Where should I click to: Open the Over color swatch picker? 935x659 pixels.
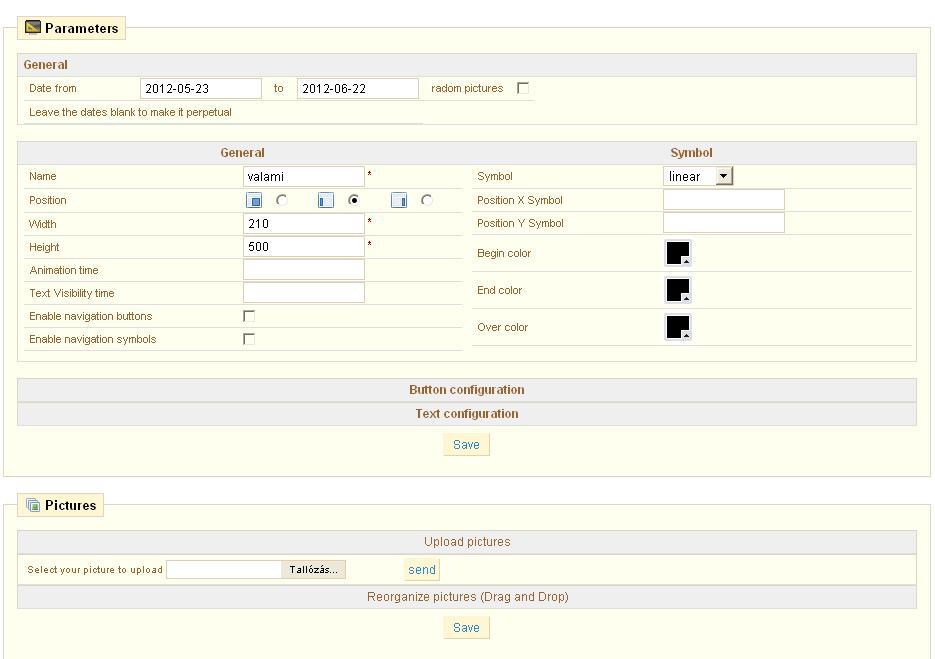[678, 327]
